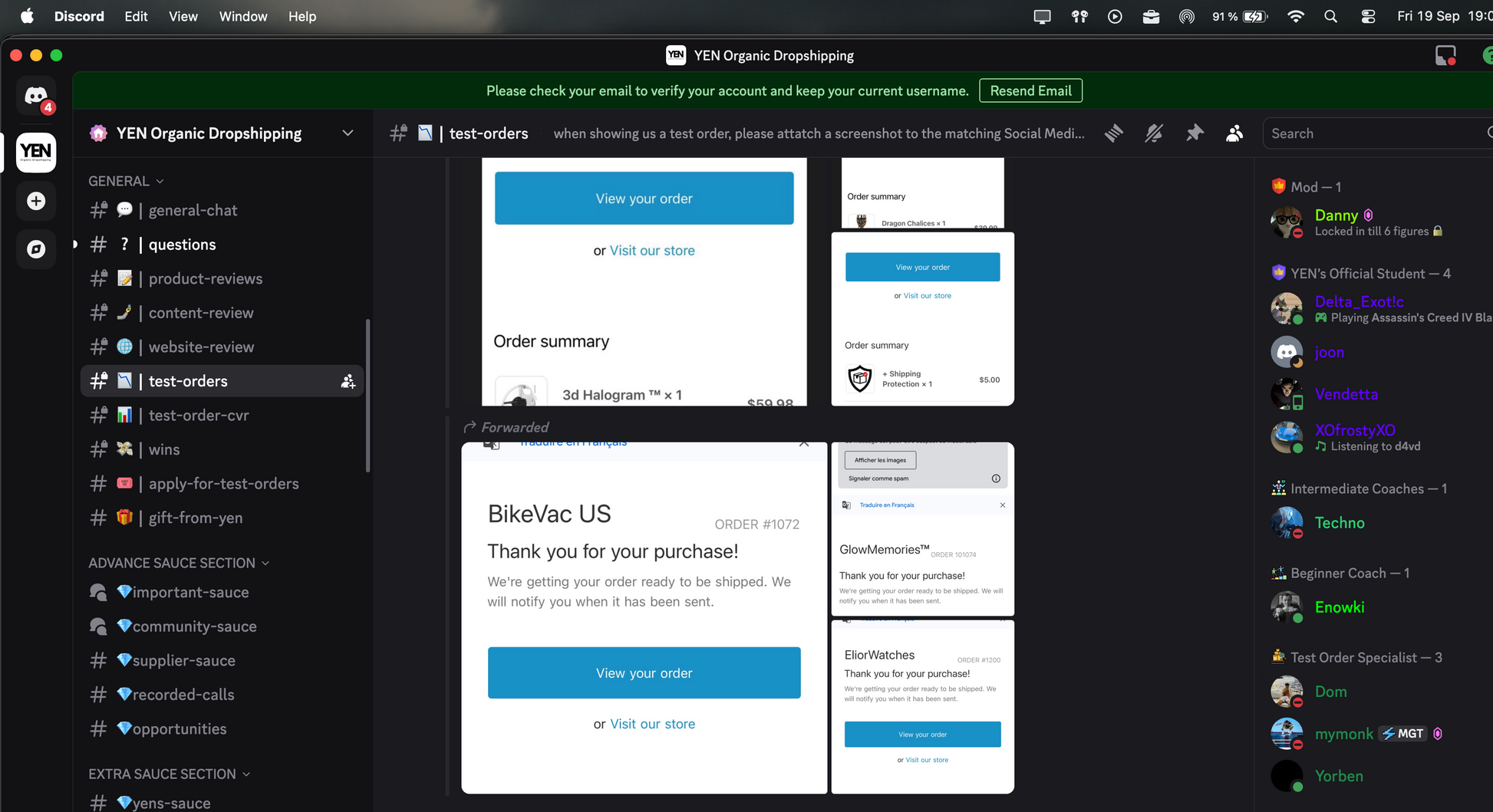Open pinned messages with the pin icon

click(1195, 133)
